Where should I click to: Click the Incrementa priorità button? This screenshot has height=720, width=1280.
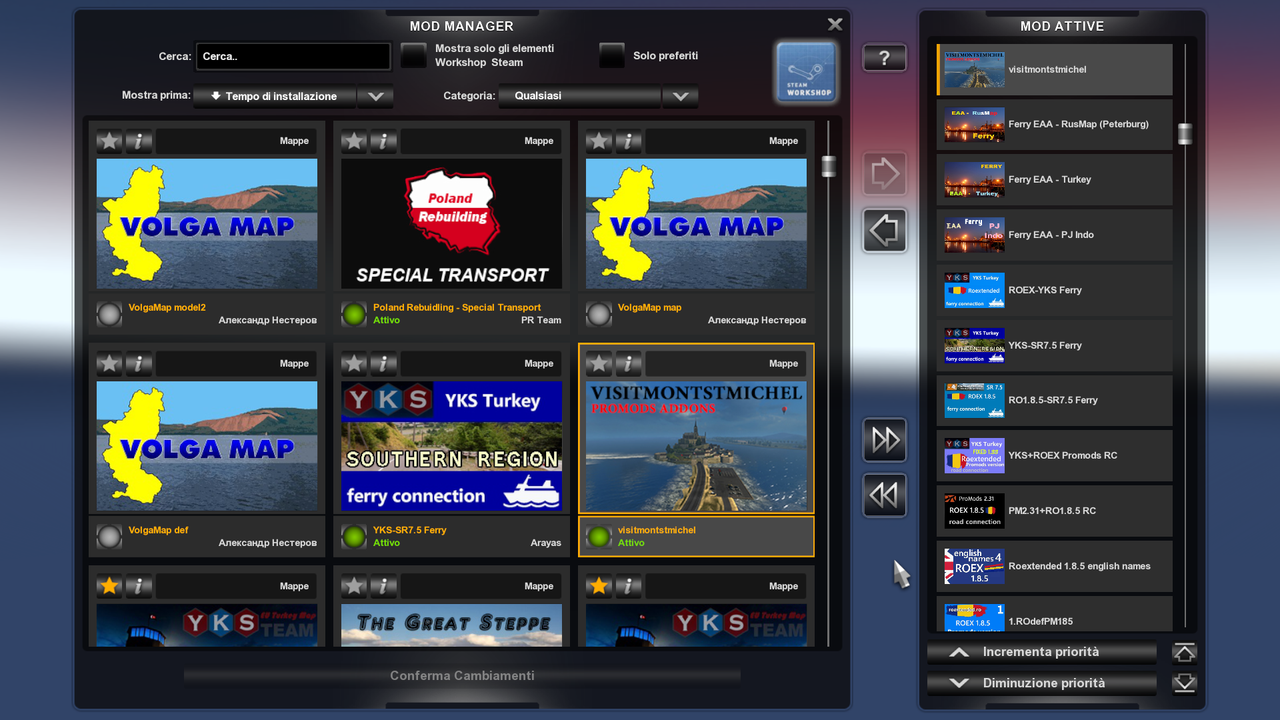click(1041, 651)
